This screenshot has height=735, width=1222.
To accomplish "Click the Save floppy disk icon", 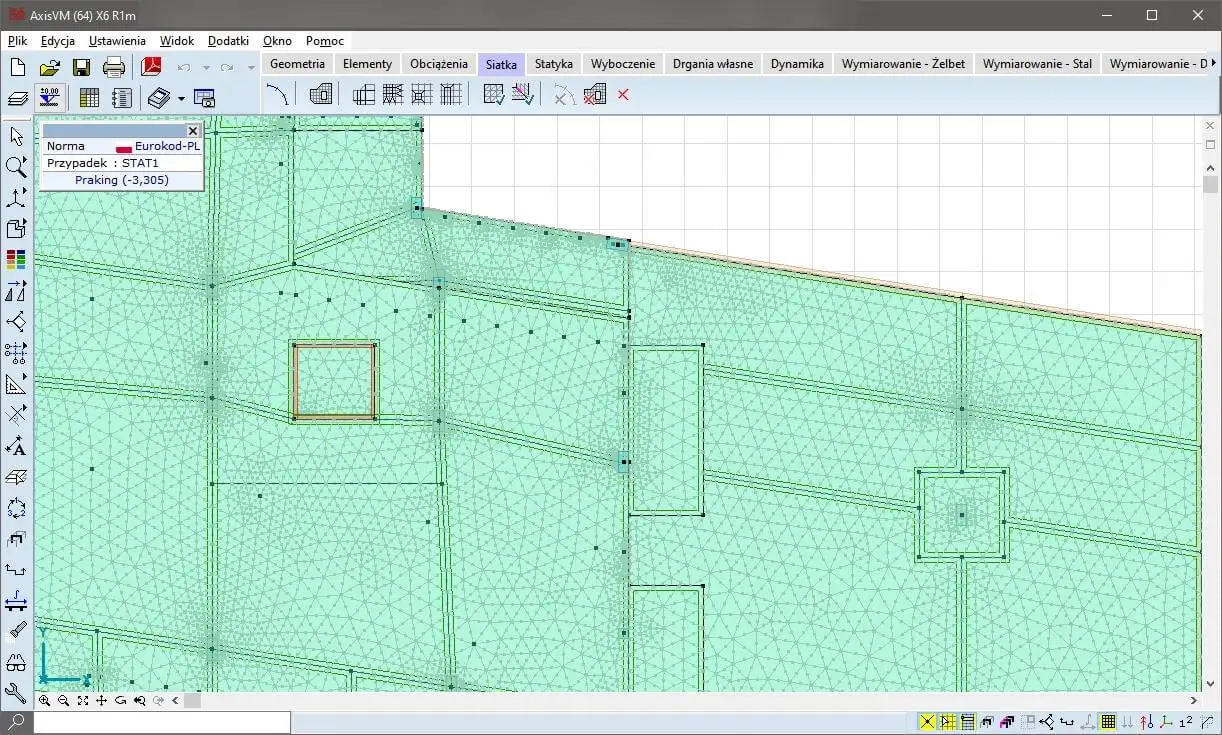I will 81,68.
